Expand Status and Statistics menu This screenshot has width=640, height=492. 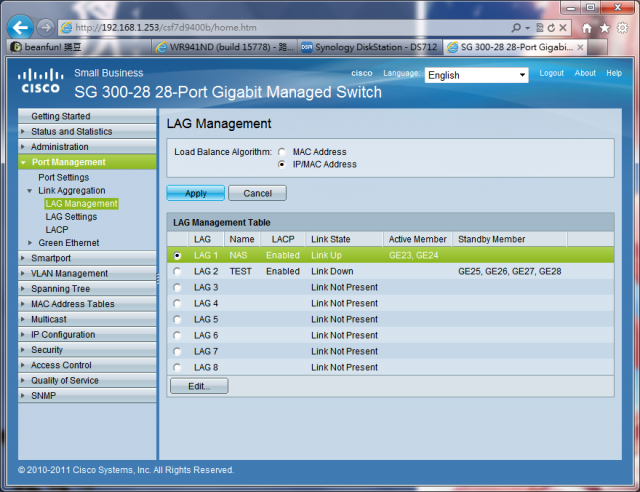pos(87,131)
